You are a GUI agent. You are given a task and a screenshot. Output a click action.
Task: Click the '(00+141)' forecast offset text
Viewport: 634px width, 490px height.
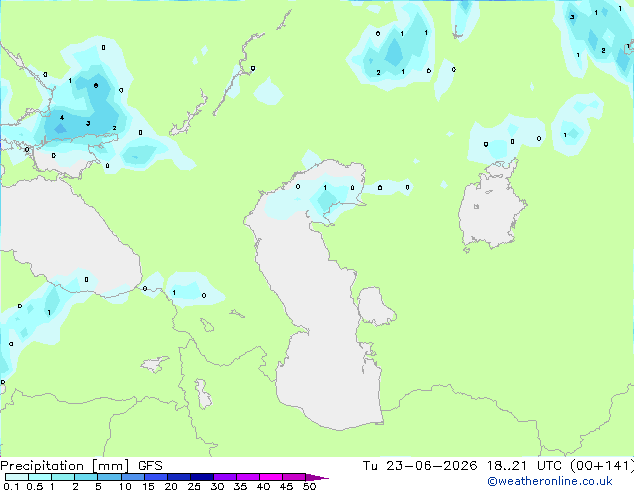point(602,466)
